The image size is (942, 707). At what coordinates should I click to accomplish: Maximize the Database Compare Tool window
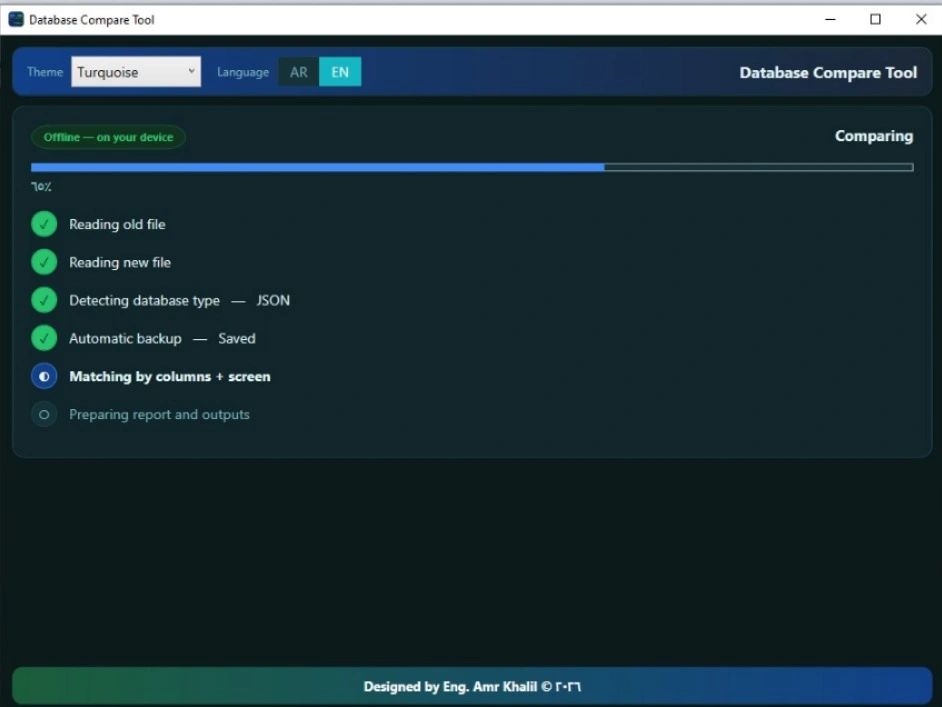[875, 19]
